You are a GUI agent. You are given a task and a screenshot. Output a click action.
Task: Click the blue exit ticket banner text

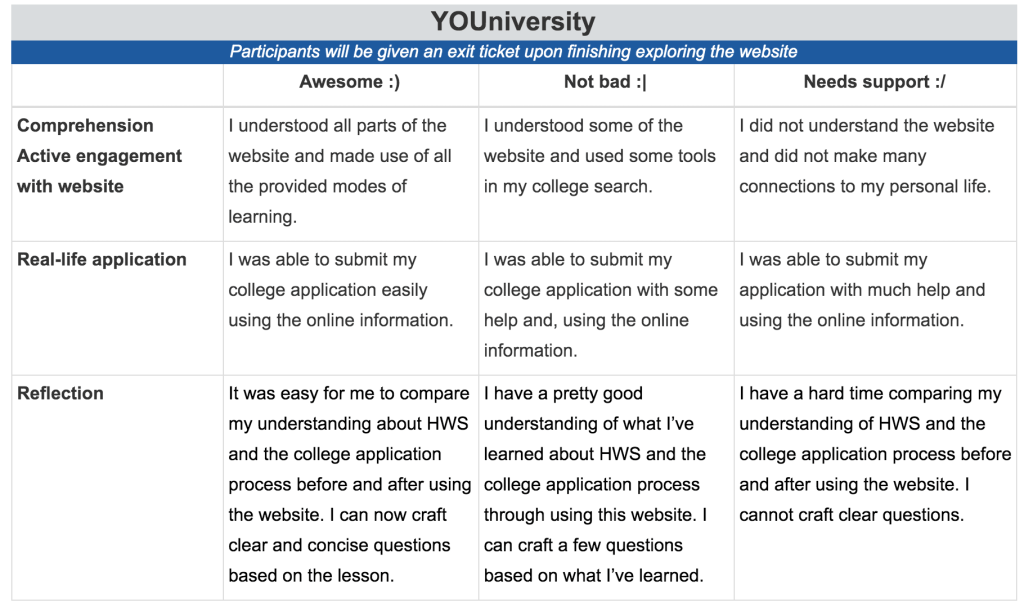click(x=513, y=52)
